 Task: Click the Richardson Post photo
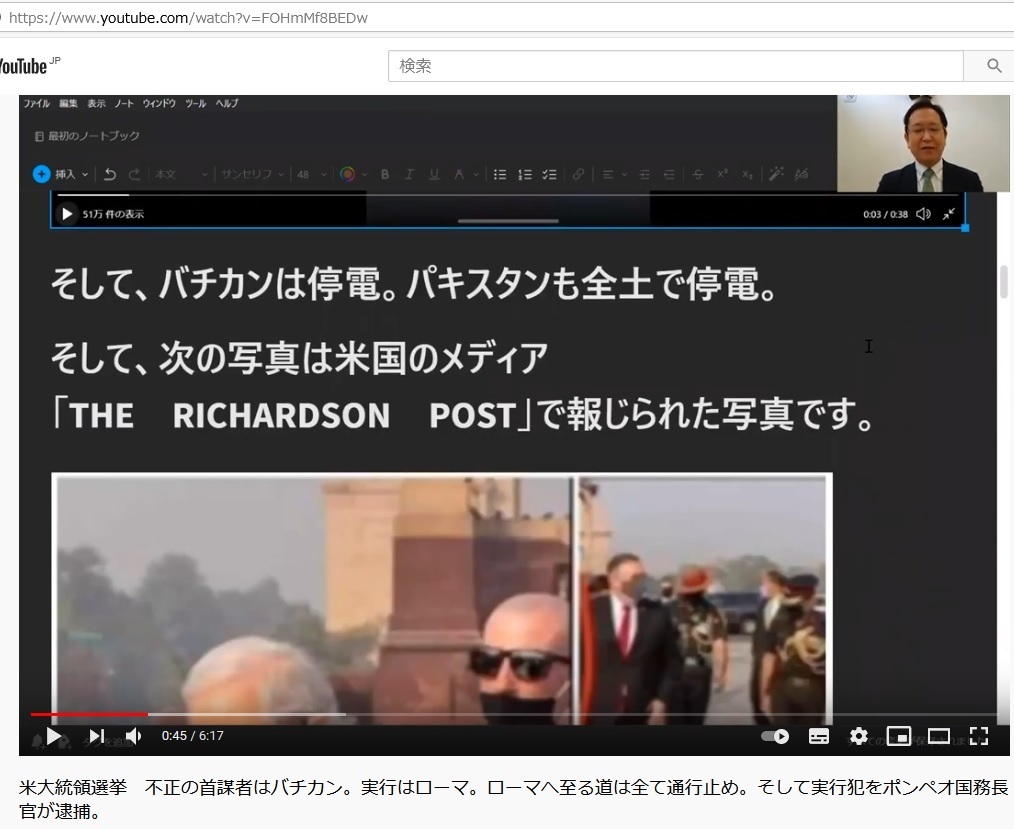coord(442,599)
